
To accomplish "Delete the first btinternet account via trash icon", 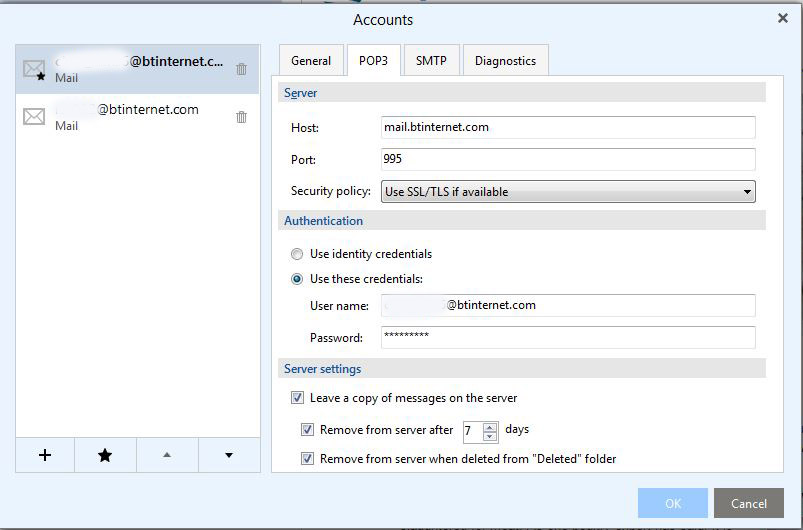I will pyautogui.click(x=241, y=69).
